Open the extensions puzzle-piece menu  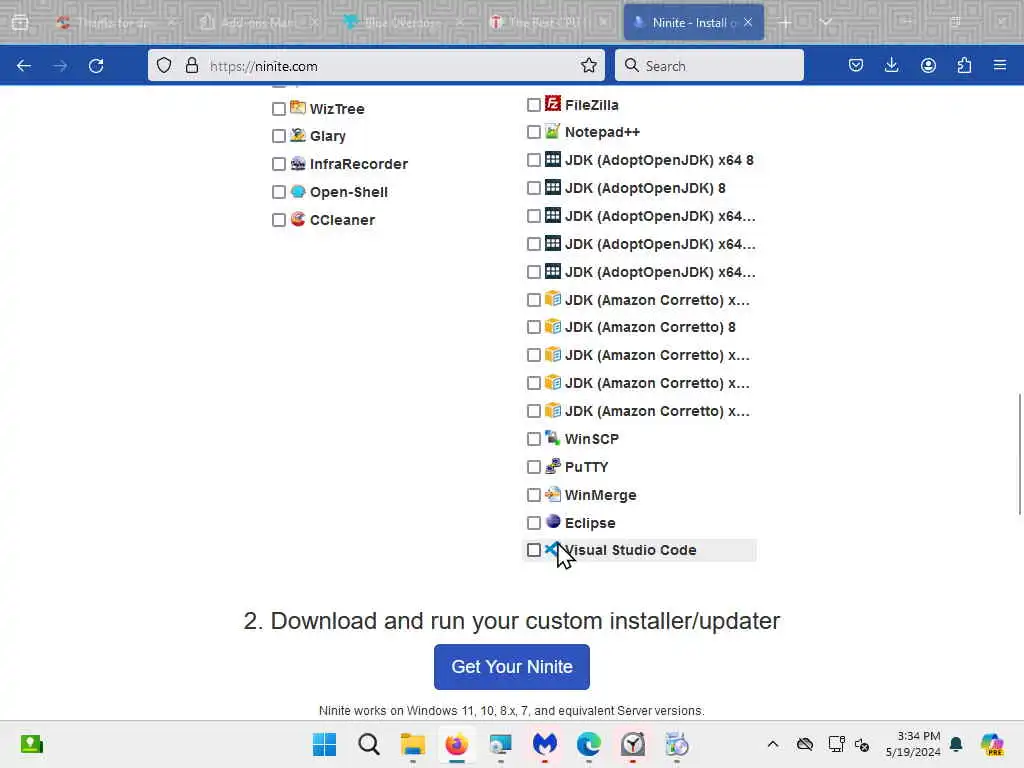[964, 65]
